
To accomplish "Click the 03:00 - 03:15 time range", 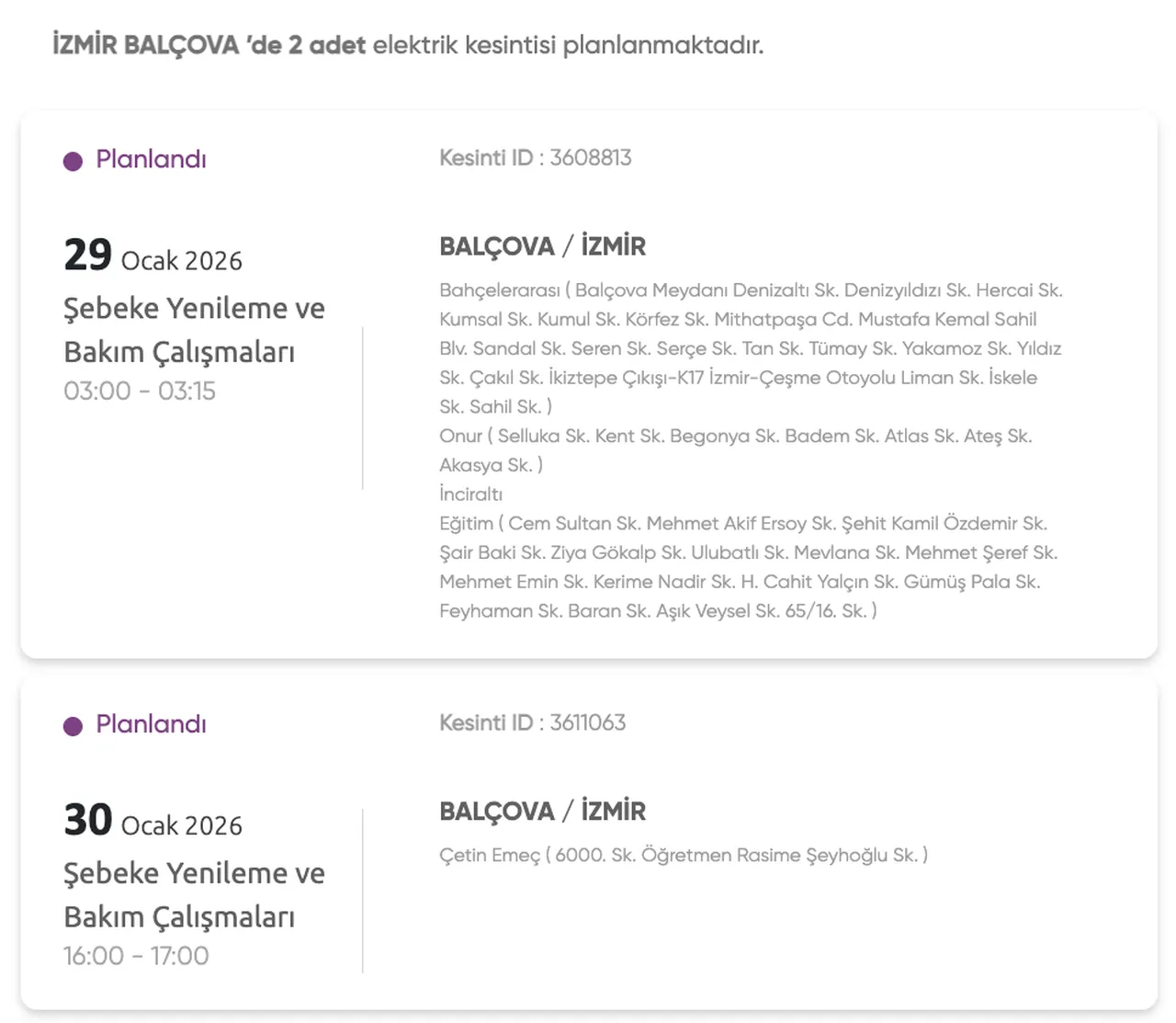I will click(140, 392).
